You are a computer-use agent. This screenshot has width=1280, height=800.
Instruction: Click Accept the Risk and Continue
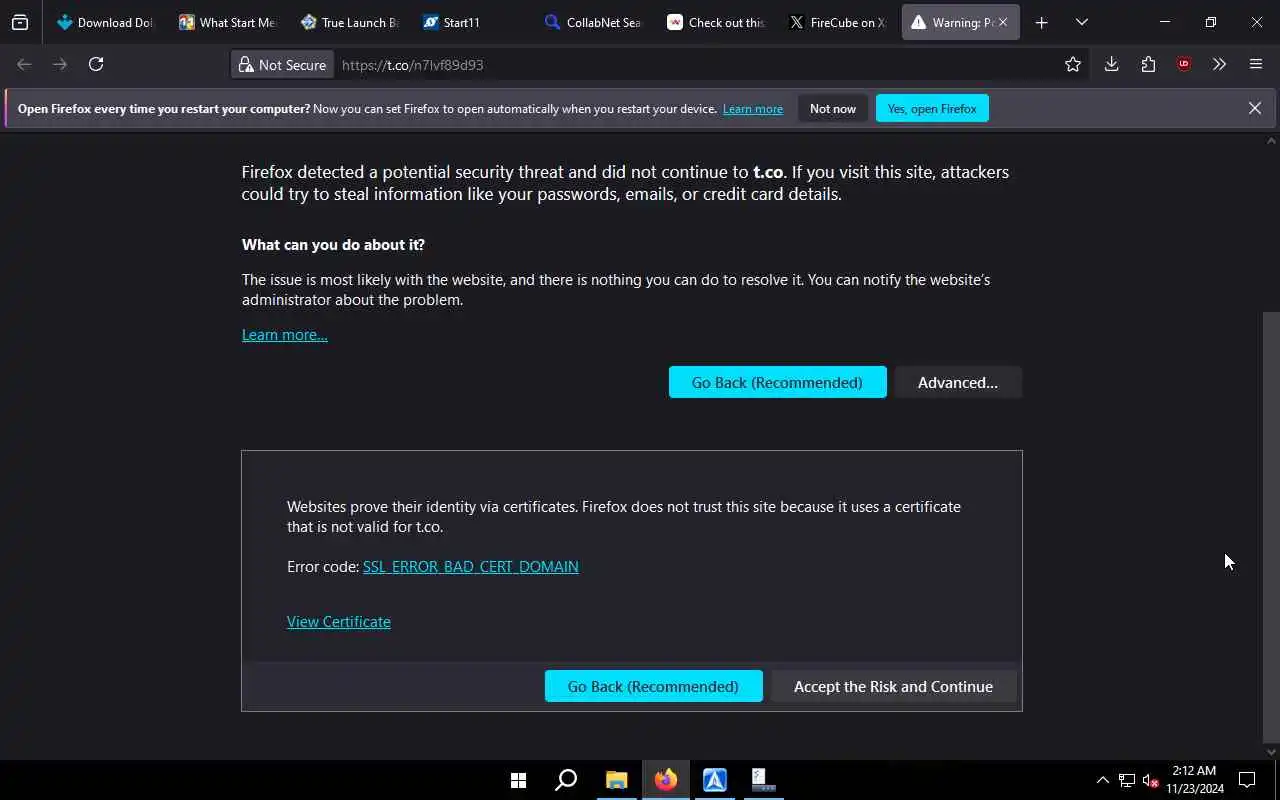pyautogui.click(x=893, y=686)
